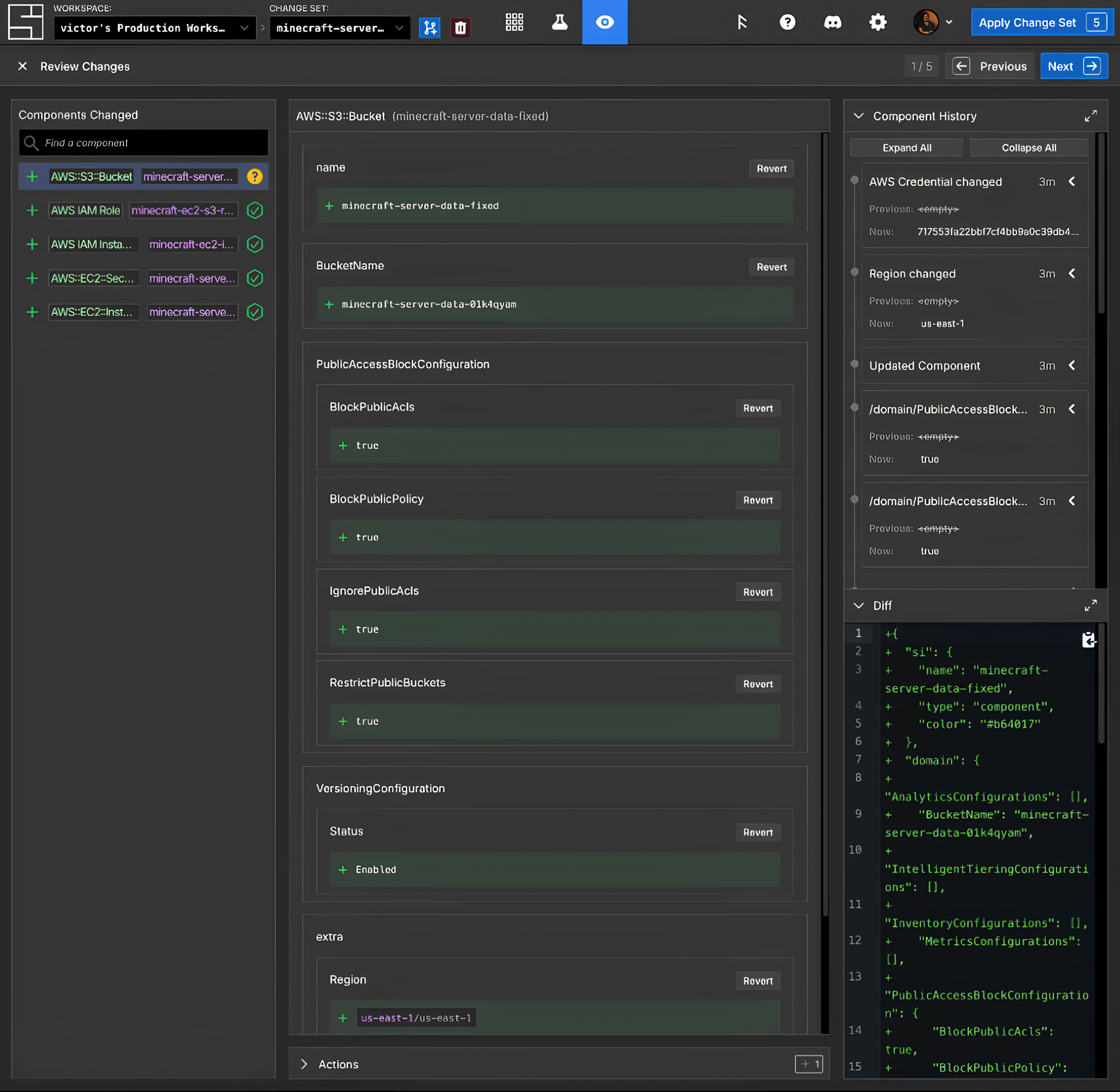
Task: Click Expand All history entries
Action: coord(907,148)
